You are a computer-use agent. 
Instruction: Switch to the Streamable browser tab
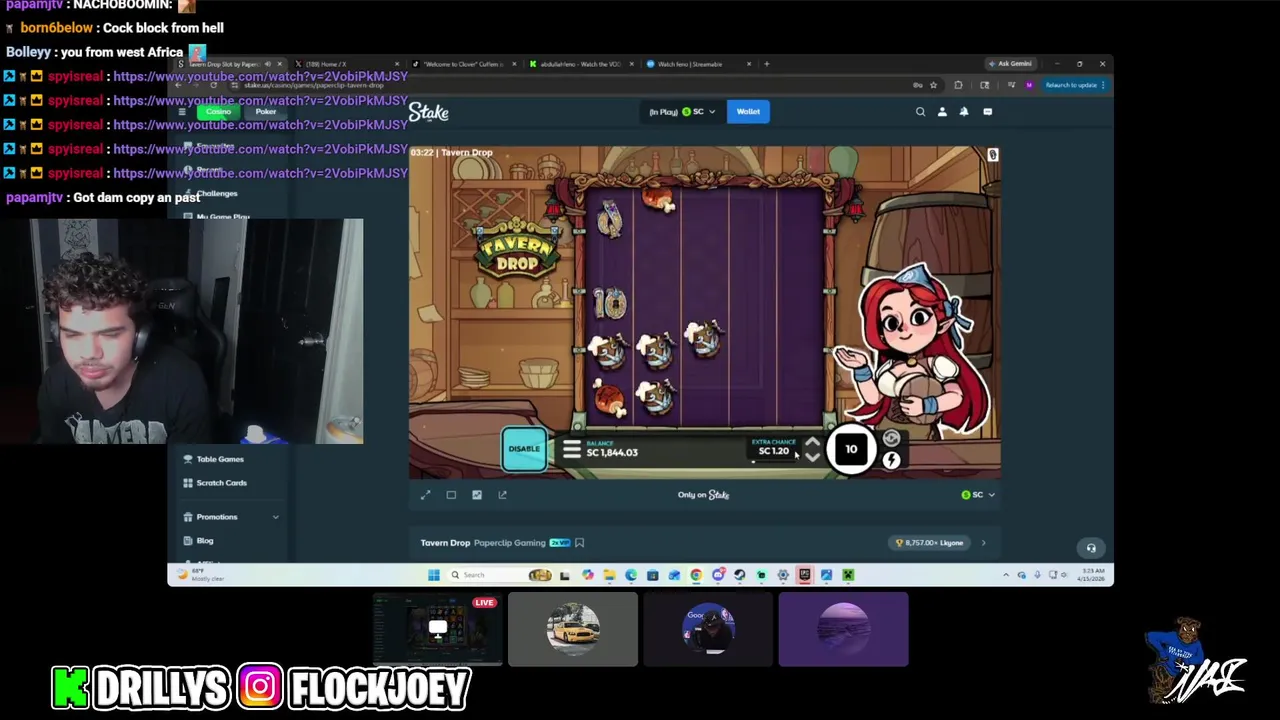coord(698,64)
